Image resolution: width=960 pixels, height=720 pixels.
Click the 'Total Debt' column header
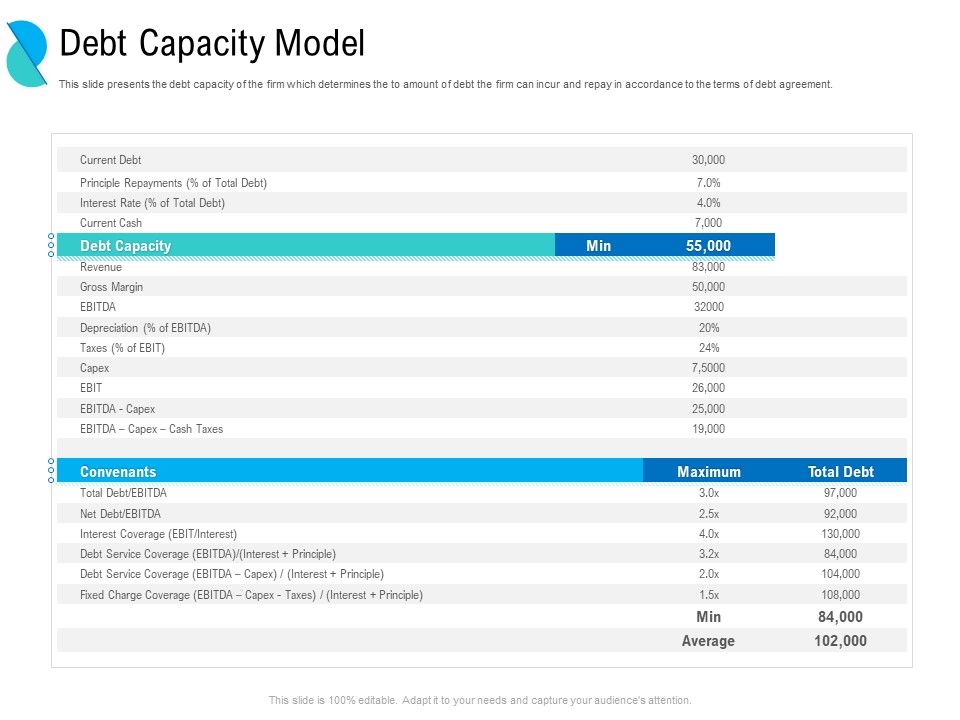[841, 471]
